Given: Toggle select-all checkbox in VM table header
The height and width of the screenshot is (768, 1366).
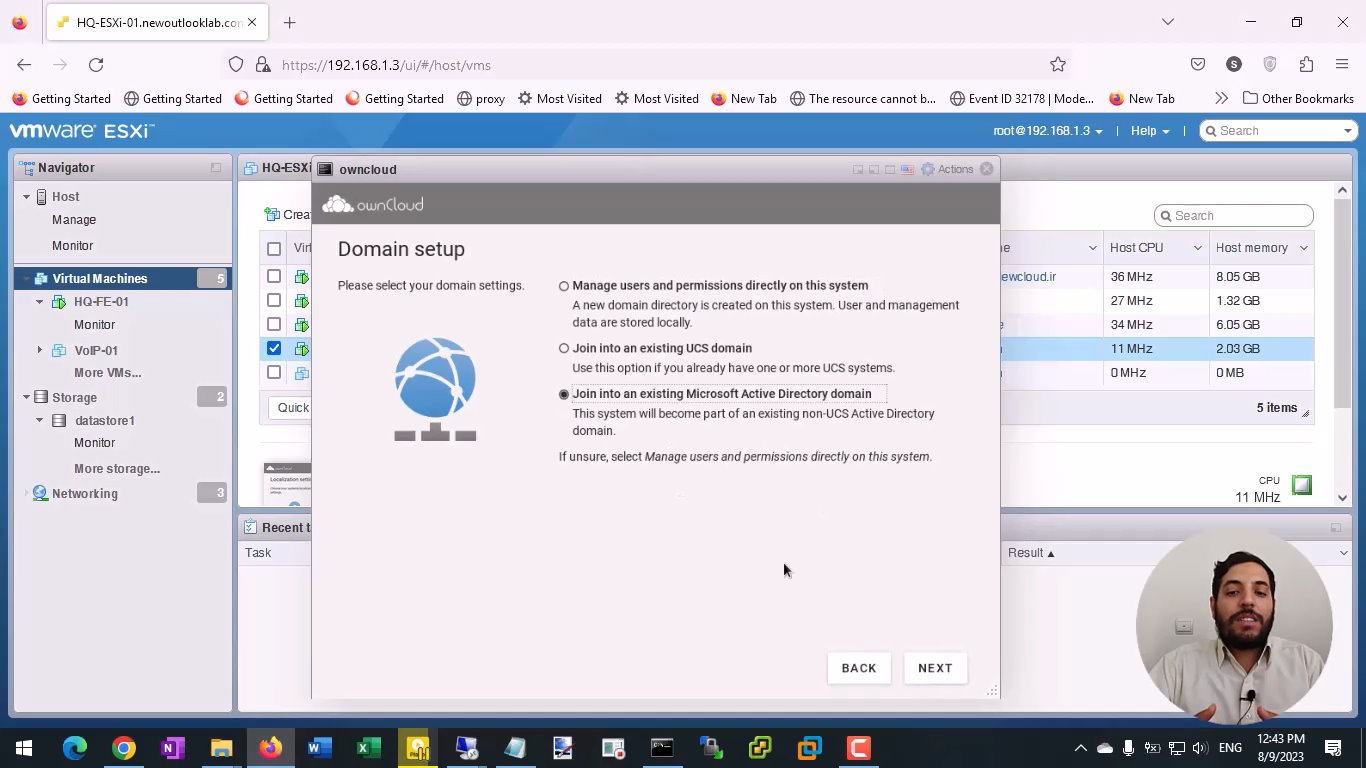Looking at the screenshot, I should (274, 248).
